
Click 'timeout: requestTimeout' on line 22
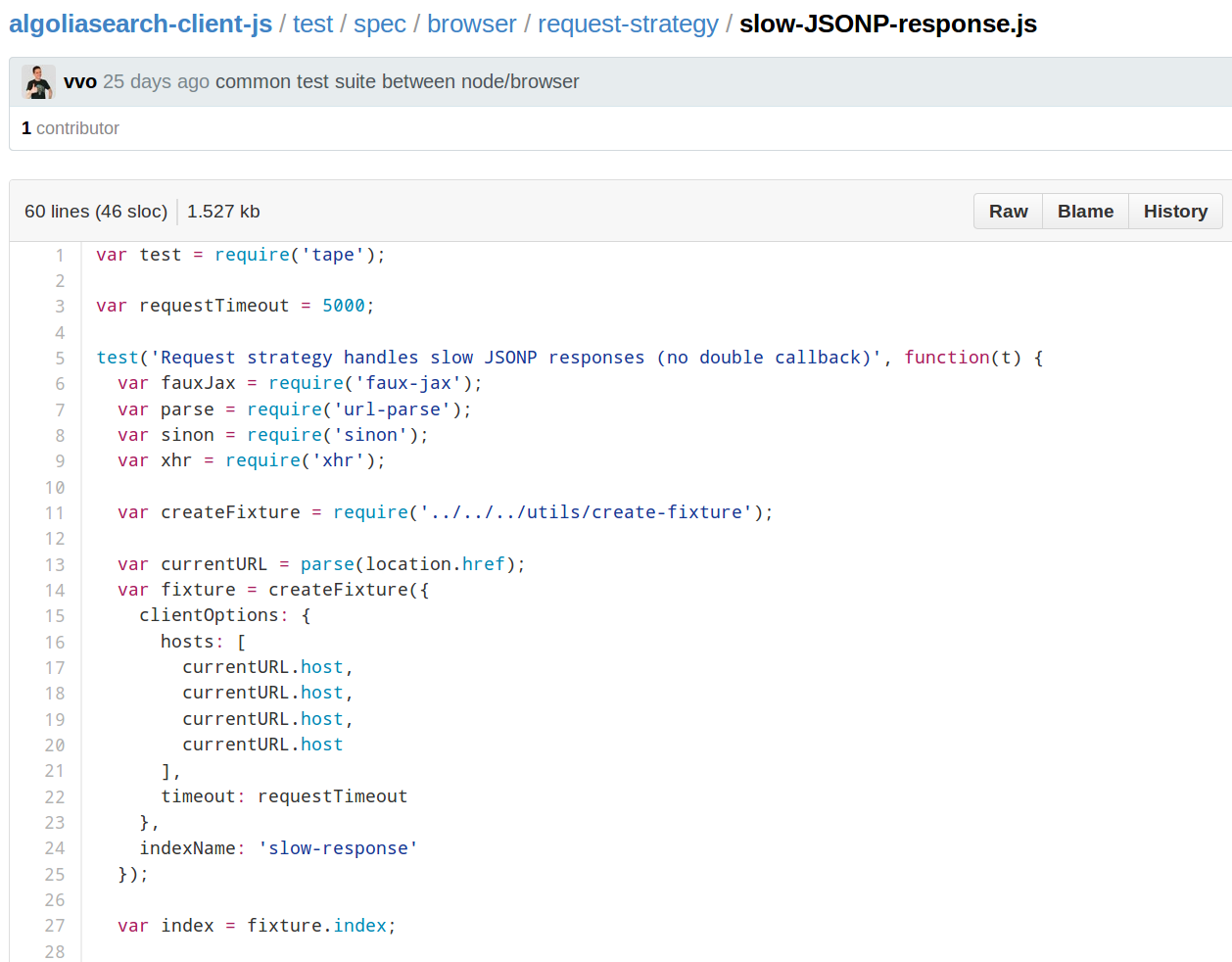[284, 796]
